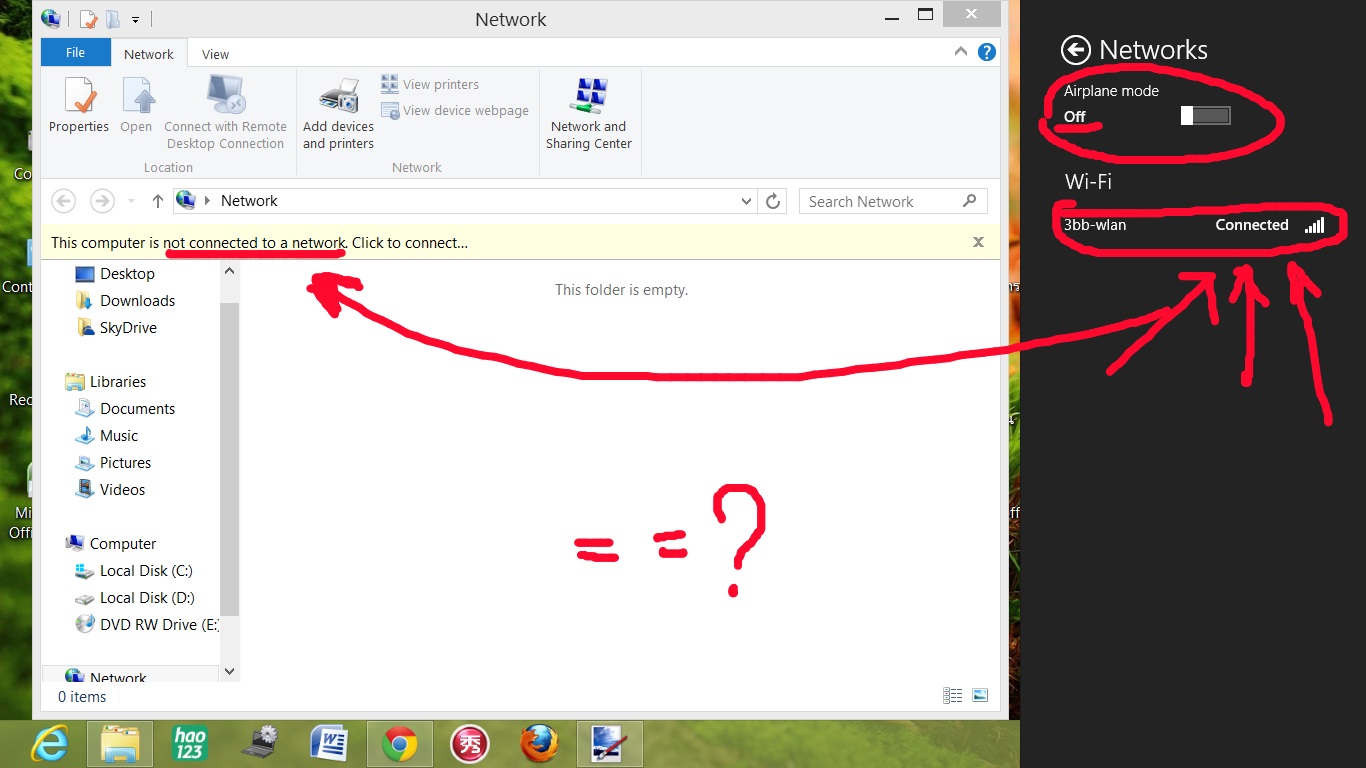Click the laptop settings taskbar icon
The width and height of the screenshot is (1366, 768).
260,744
